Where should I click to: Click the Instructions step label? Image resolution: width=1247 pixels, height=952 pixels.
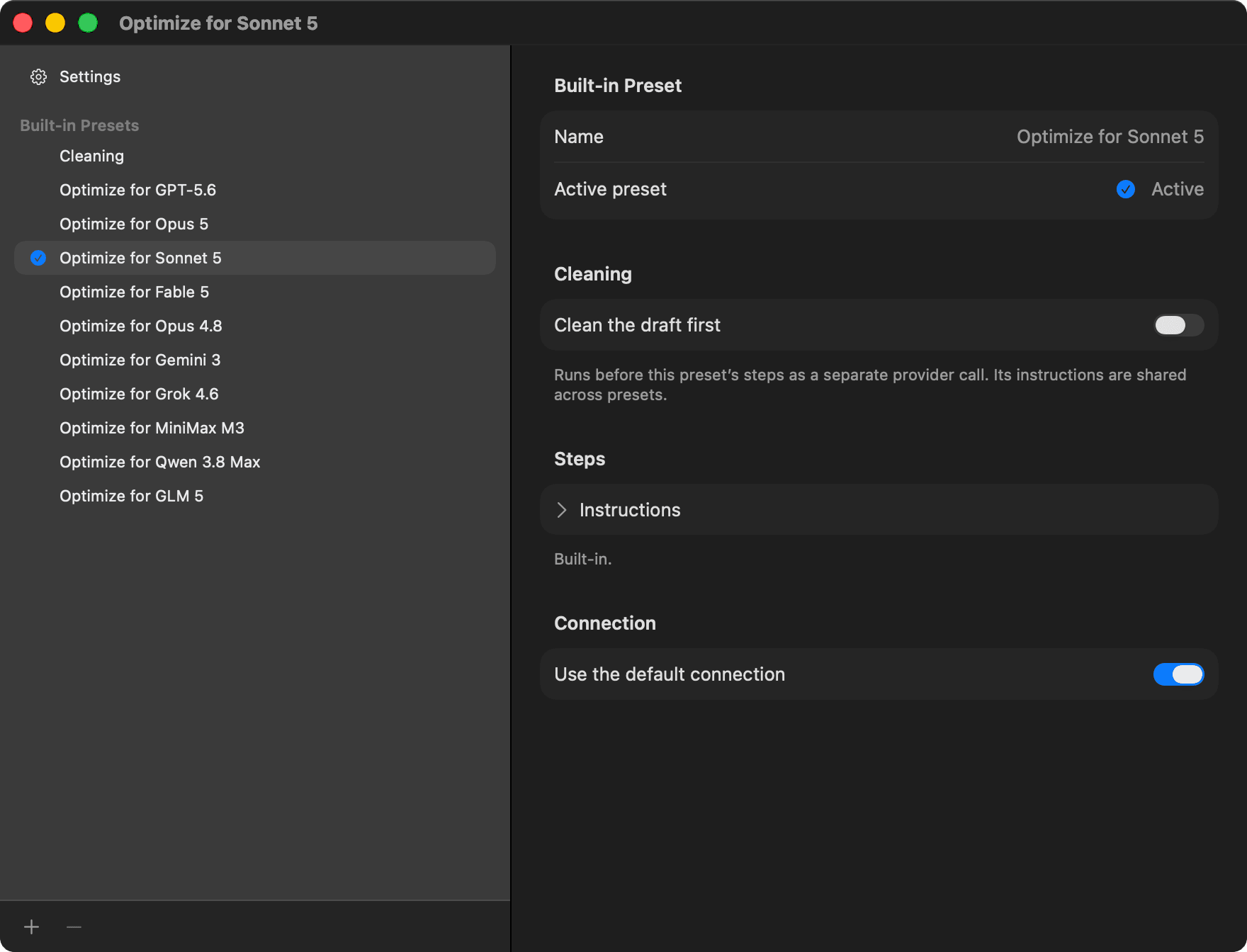pos(630,510)
